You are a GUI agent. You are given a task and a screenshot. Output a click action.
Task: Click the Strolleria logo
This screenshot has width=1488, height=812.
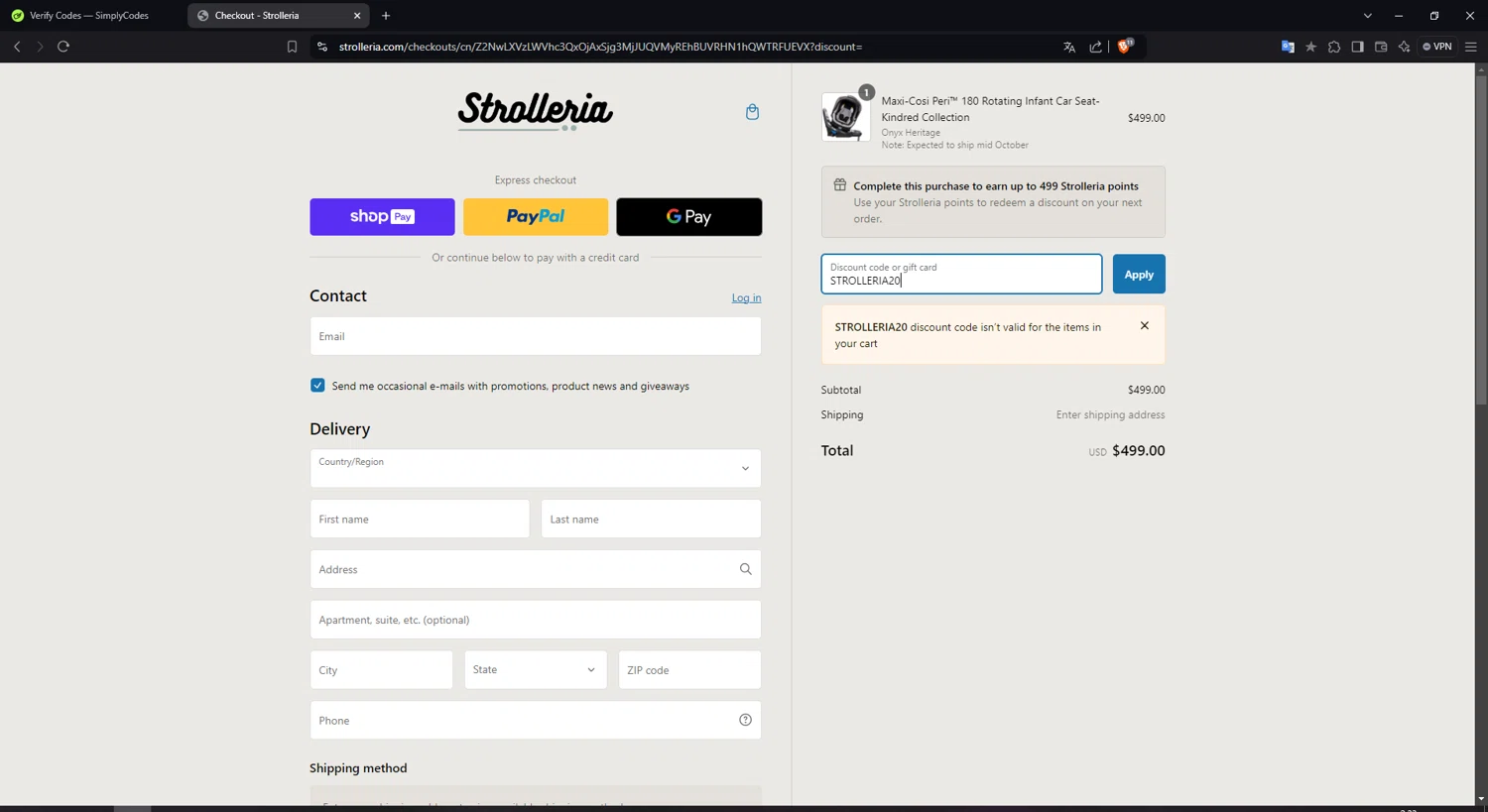tap(536, 110)
